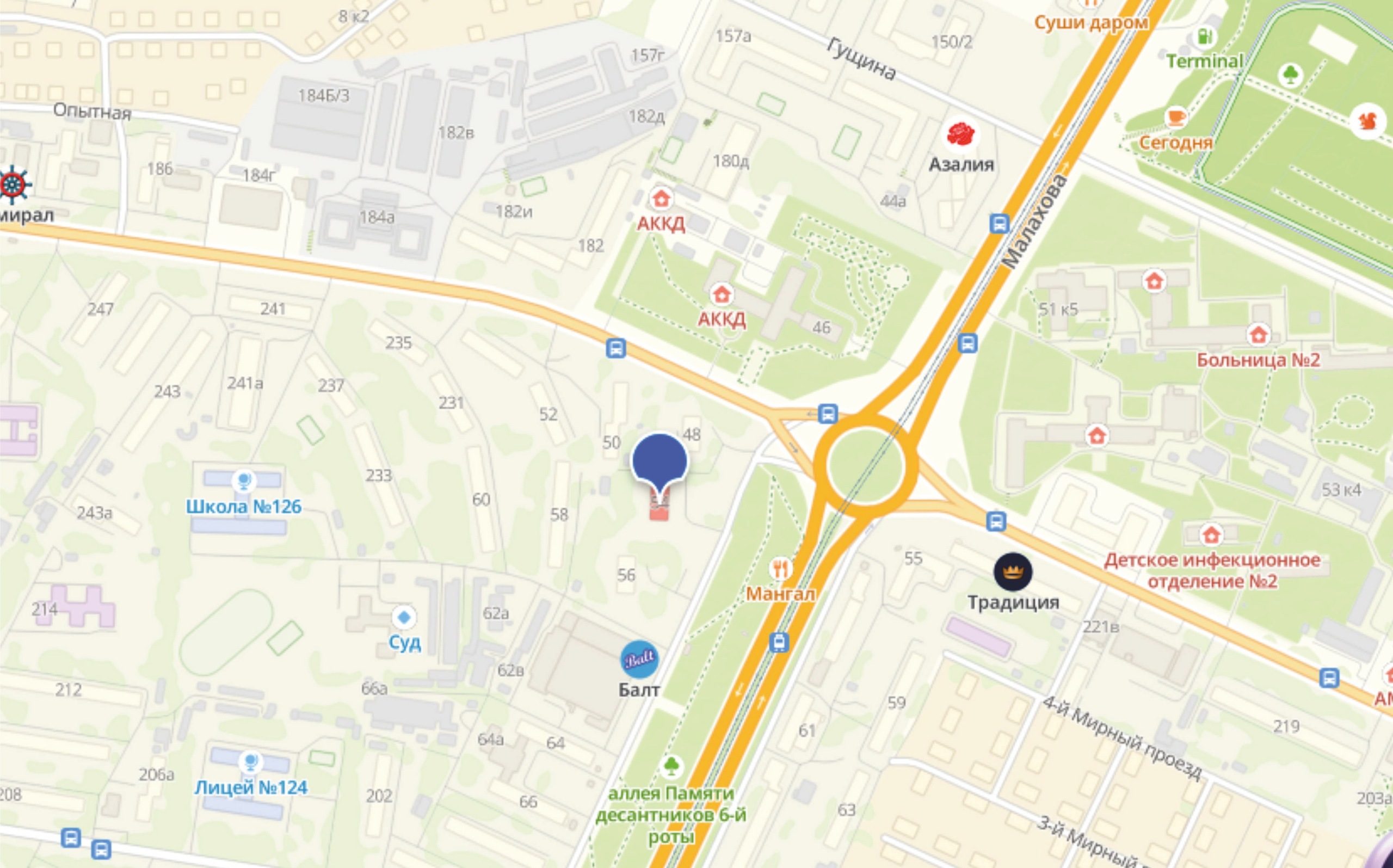
Task: Click the Школа №126 globe icon
Action: pyautogui.click(x=244, y=481)
